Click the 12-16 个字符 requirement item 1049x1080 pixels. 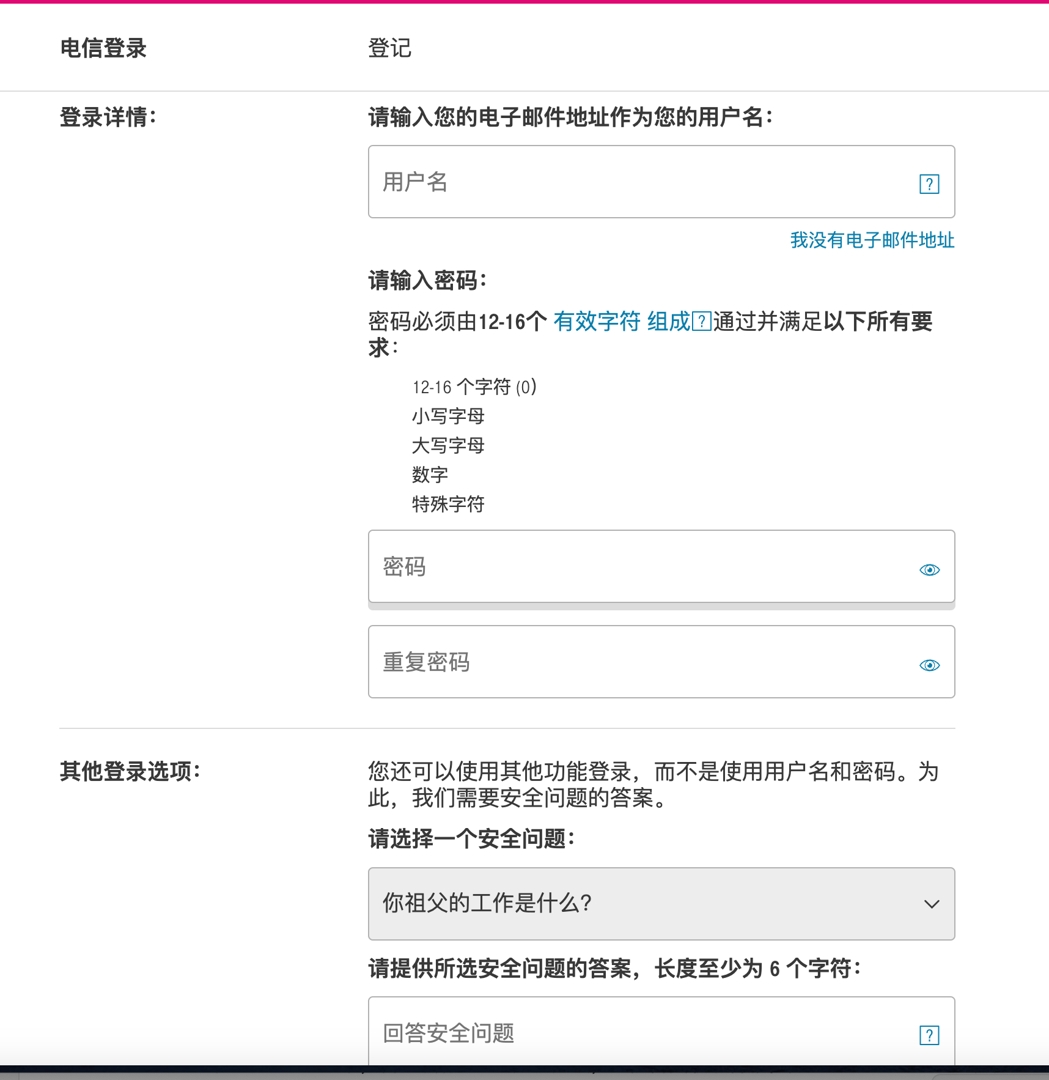click(474, 387)
